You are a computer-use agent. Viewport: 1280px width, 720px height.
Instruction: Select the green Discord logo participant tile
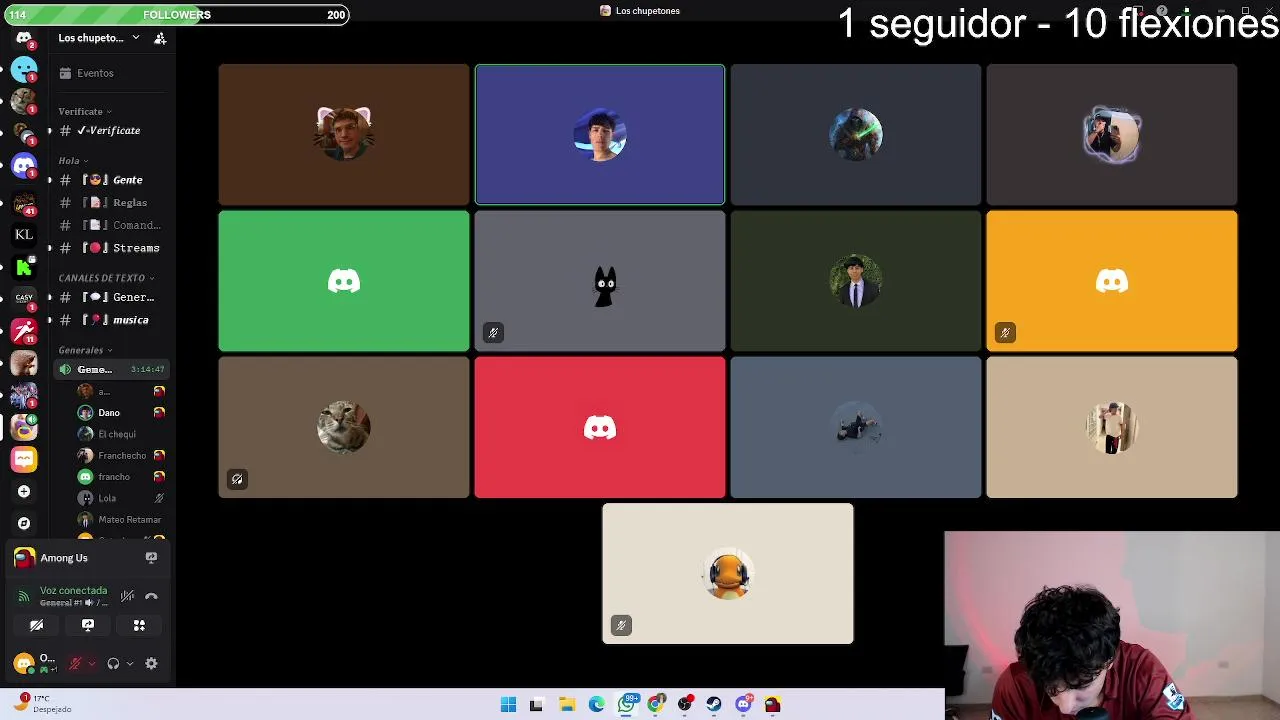[344, 281]
